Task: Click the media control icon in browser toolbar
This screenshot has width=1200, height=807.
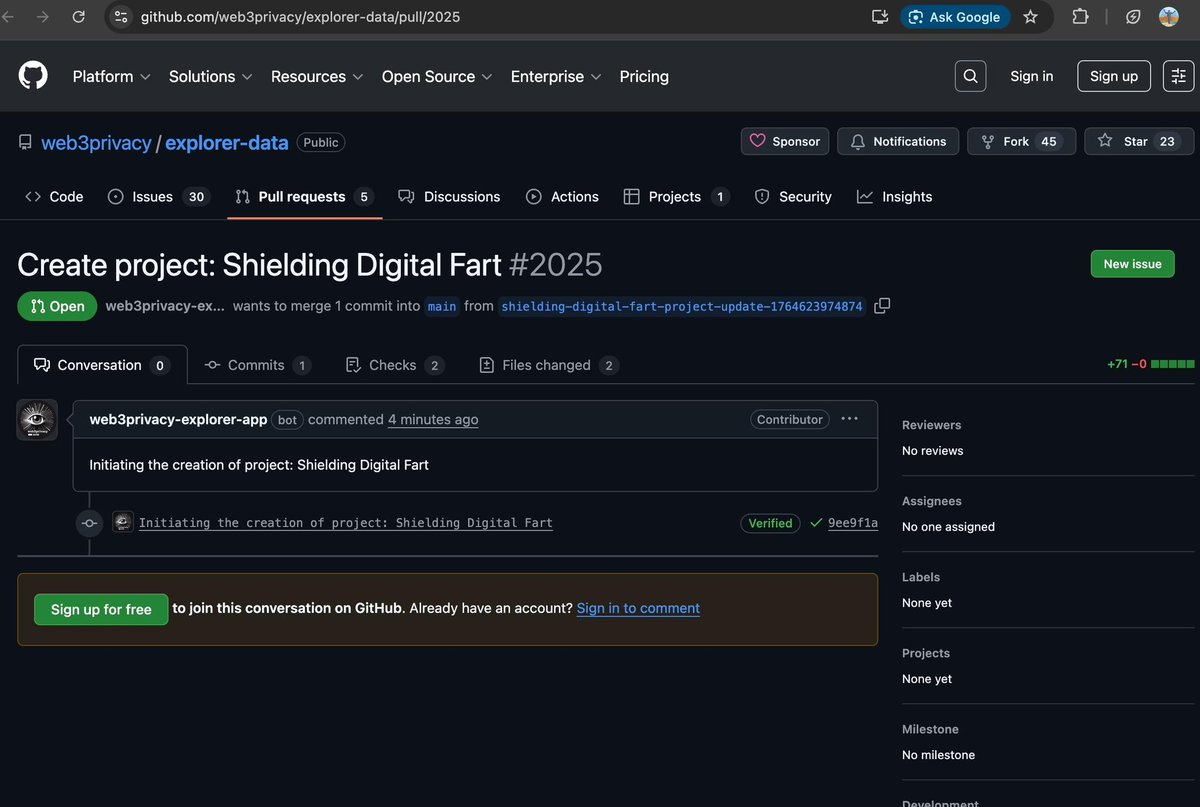Action: tap(1133, 17)
